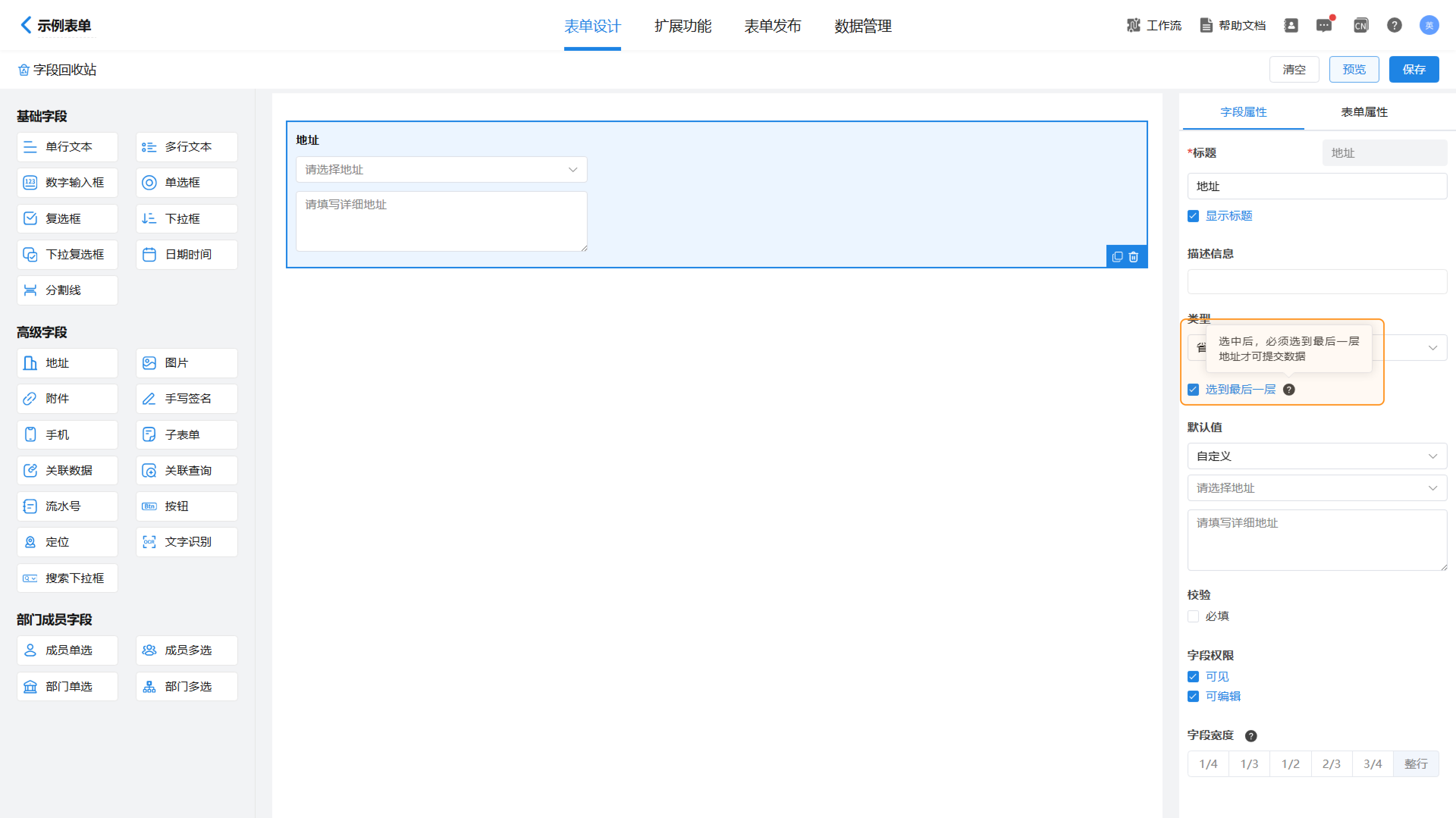Expand the 自定义 default value dropdown
1456x818 pixels.
coord(1317,456)
